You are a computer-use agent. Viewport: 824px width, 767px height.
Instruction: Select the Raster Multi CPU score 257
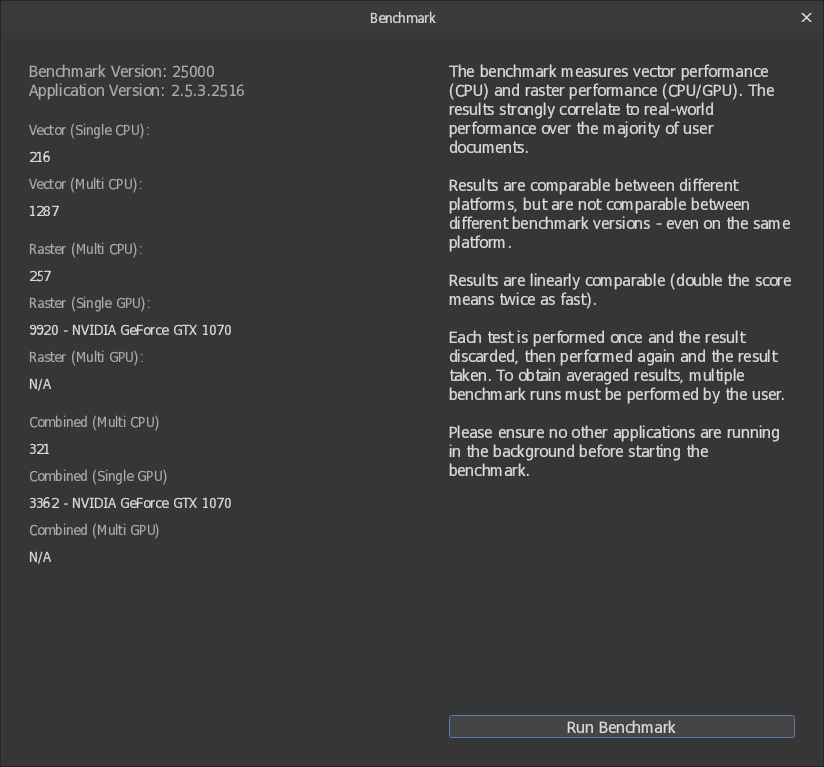pyautogui.click(x=40, y=276)
